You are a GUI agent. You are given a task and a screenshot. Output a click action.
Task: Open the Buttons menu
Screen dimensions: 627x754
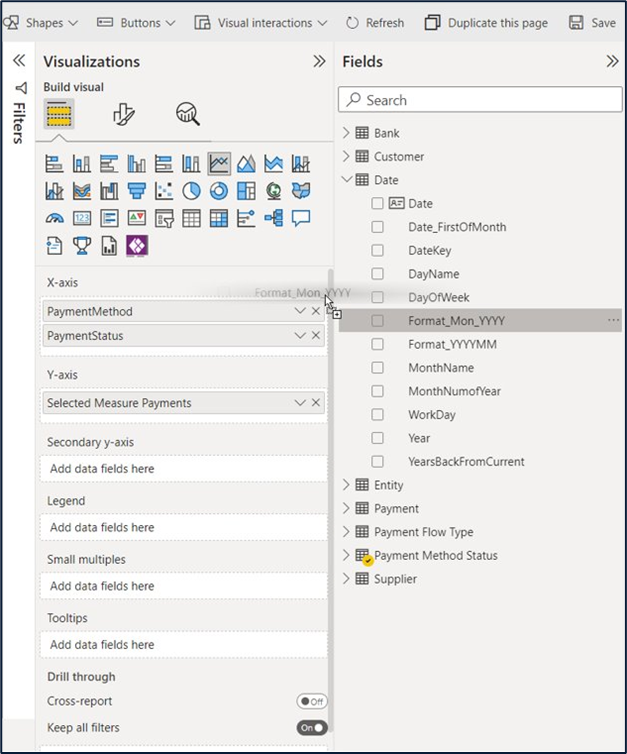136,23
